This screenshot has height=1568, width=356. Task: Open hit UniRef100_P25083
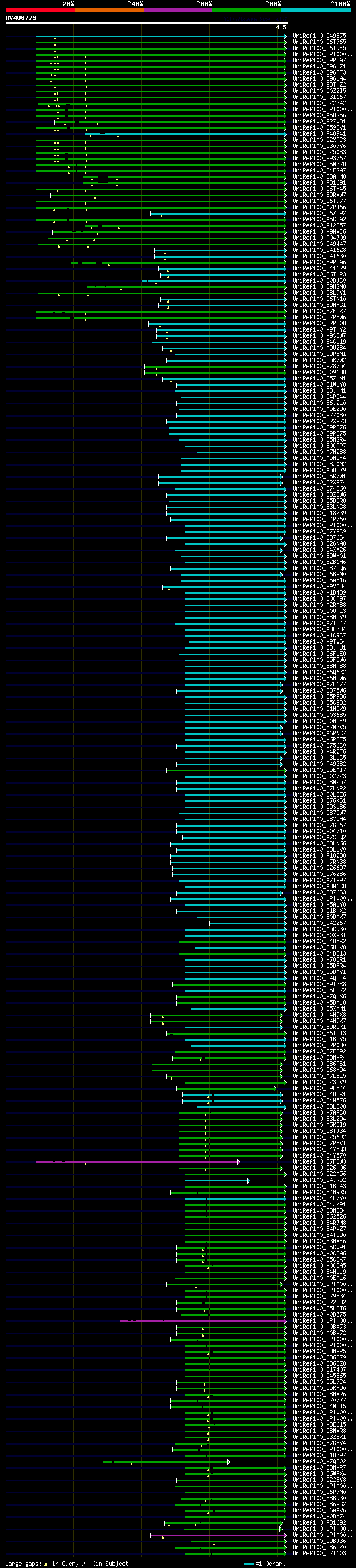319,152
